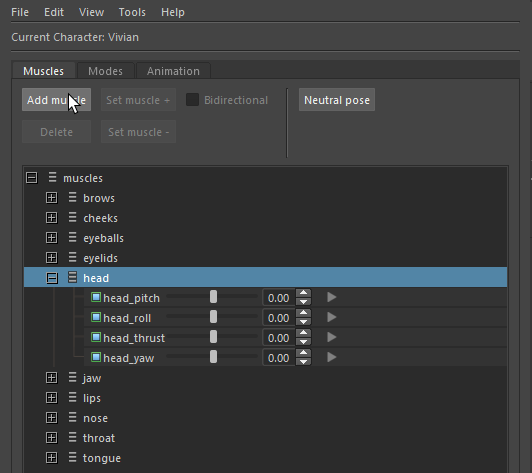Click the head_pitch muscle icon

tap(96, 298)
